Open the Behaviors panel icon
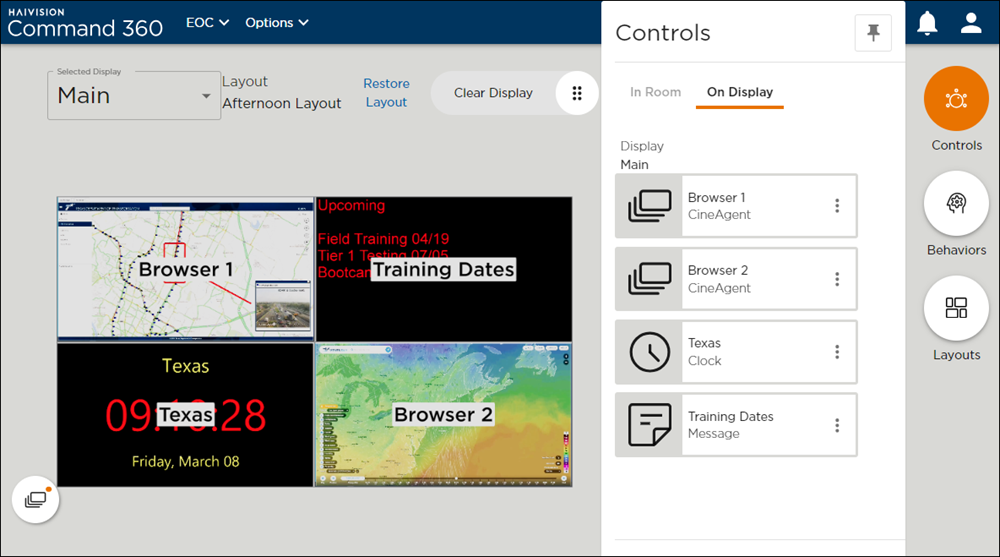The image size is (1000, 557). click(x=956, y=203)
